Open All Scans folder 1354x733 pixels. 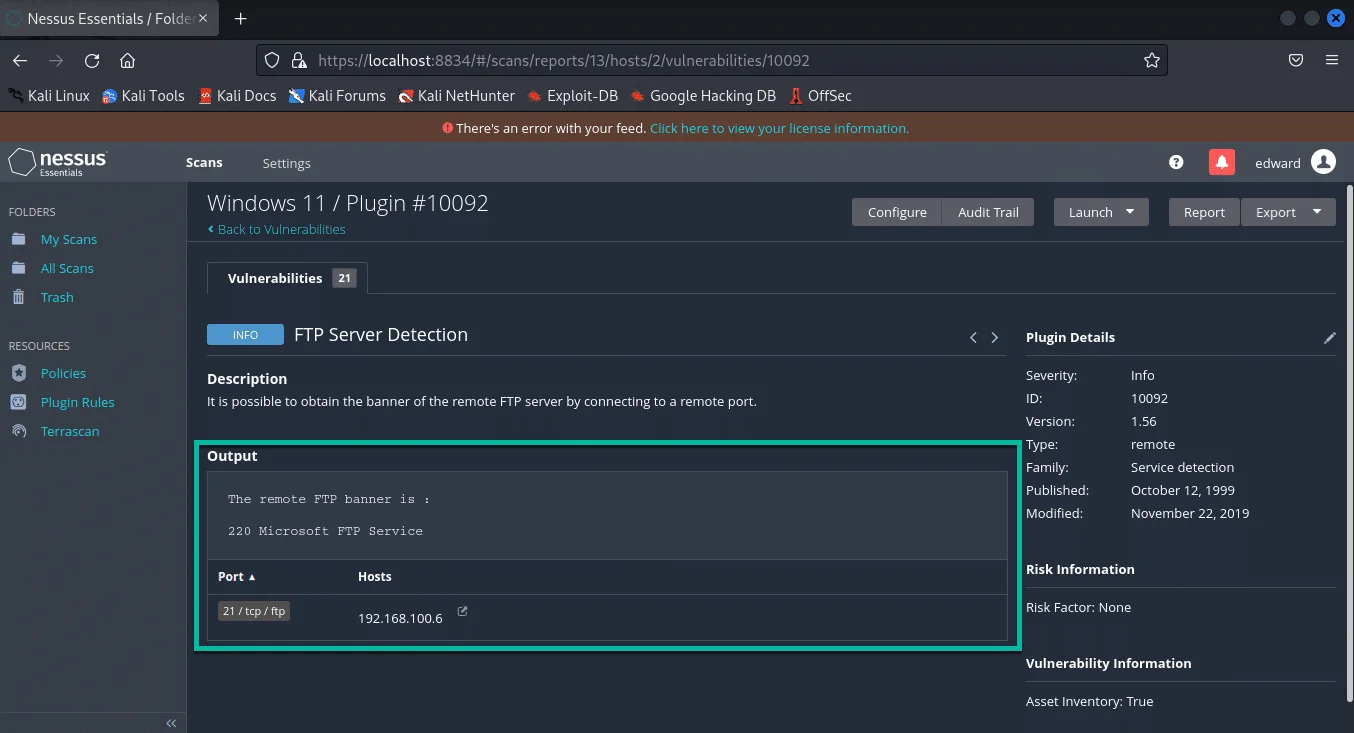[x=67, y=268]
